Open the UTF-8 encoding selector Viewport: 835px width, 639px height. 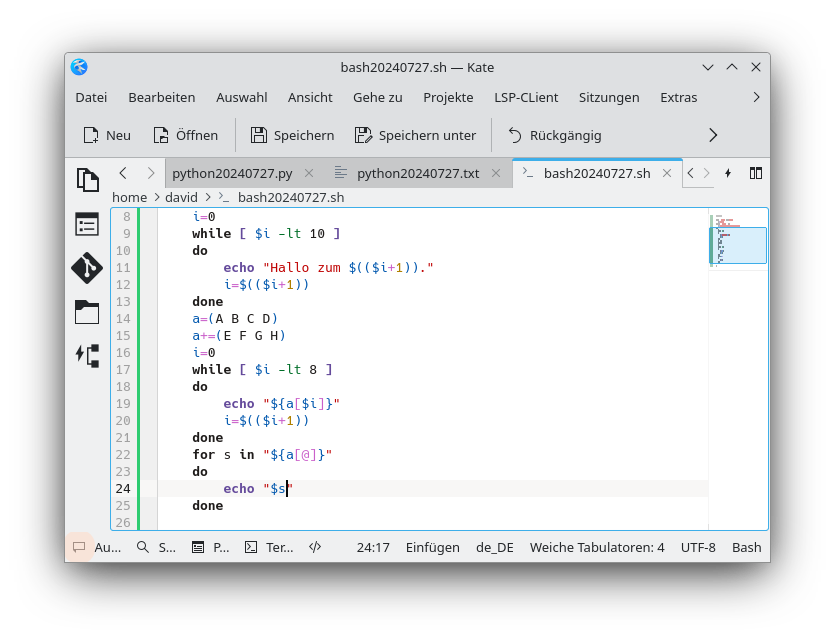(x=698, y=547)
